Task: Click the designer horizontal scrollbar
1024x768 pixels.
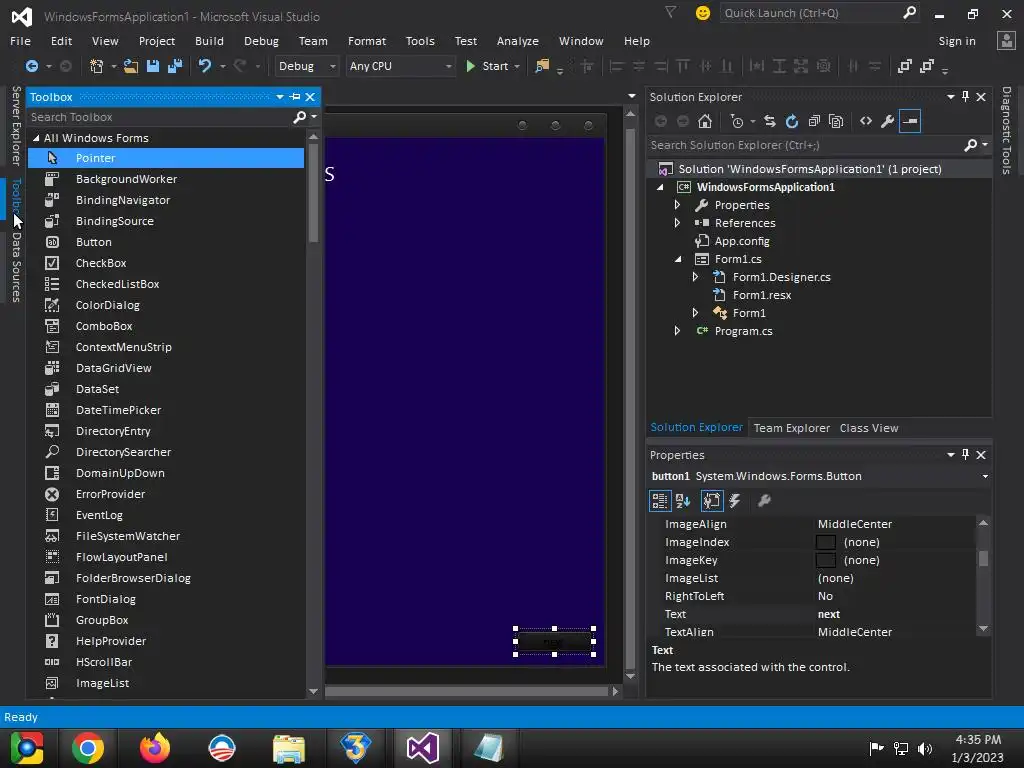Action: pyautogui.click(x=467, y=691)
